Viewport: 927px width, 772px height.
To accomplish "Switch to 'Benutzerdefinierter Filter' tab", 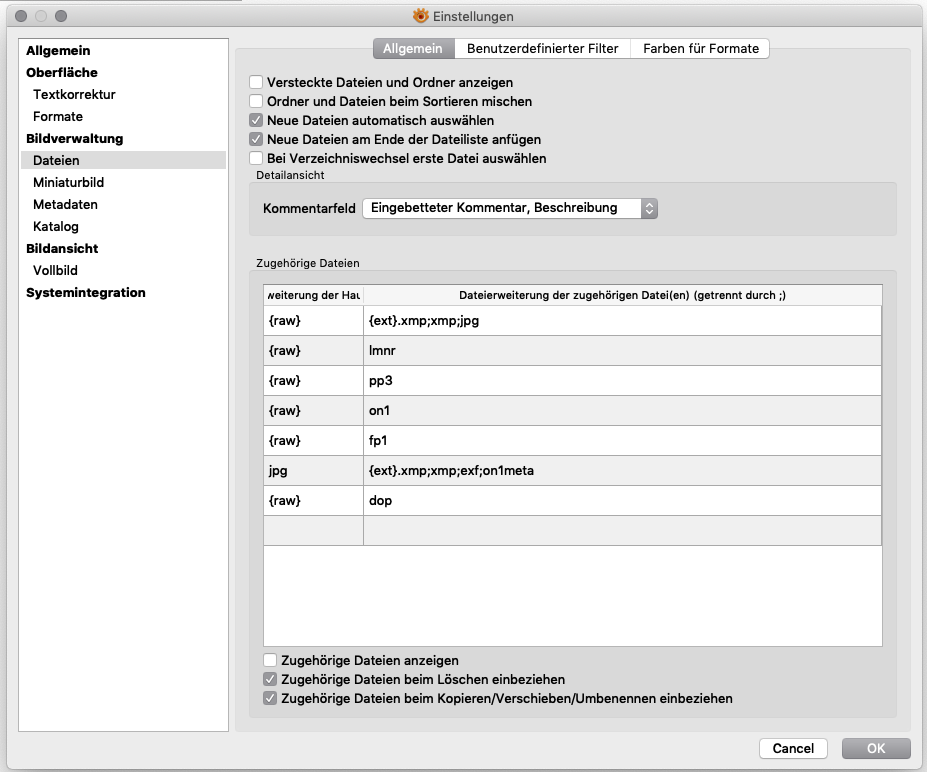I will pyautogui.click(x=542, y=49).
